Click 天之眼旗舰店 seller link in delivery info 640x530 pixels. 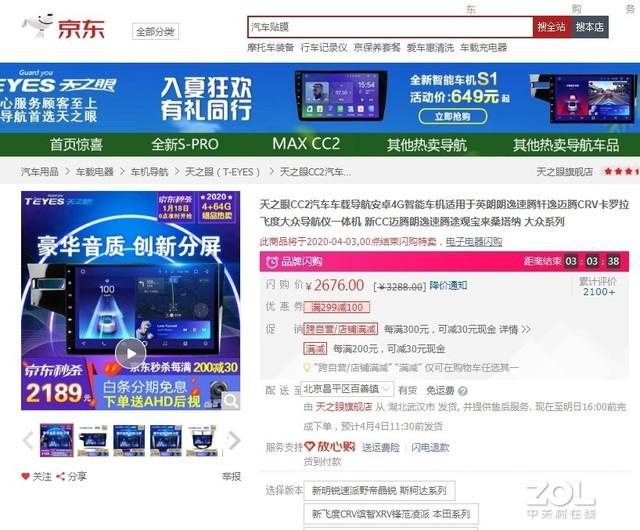344,407
